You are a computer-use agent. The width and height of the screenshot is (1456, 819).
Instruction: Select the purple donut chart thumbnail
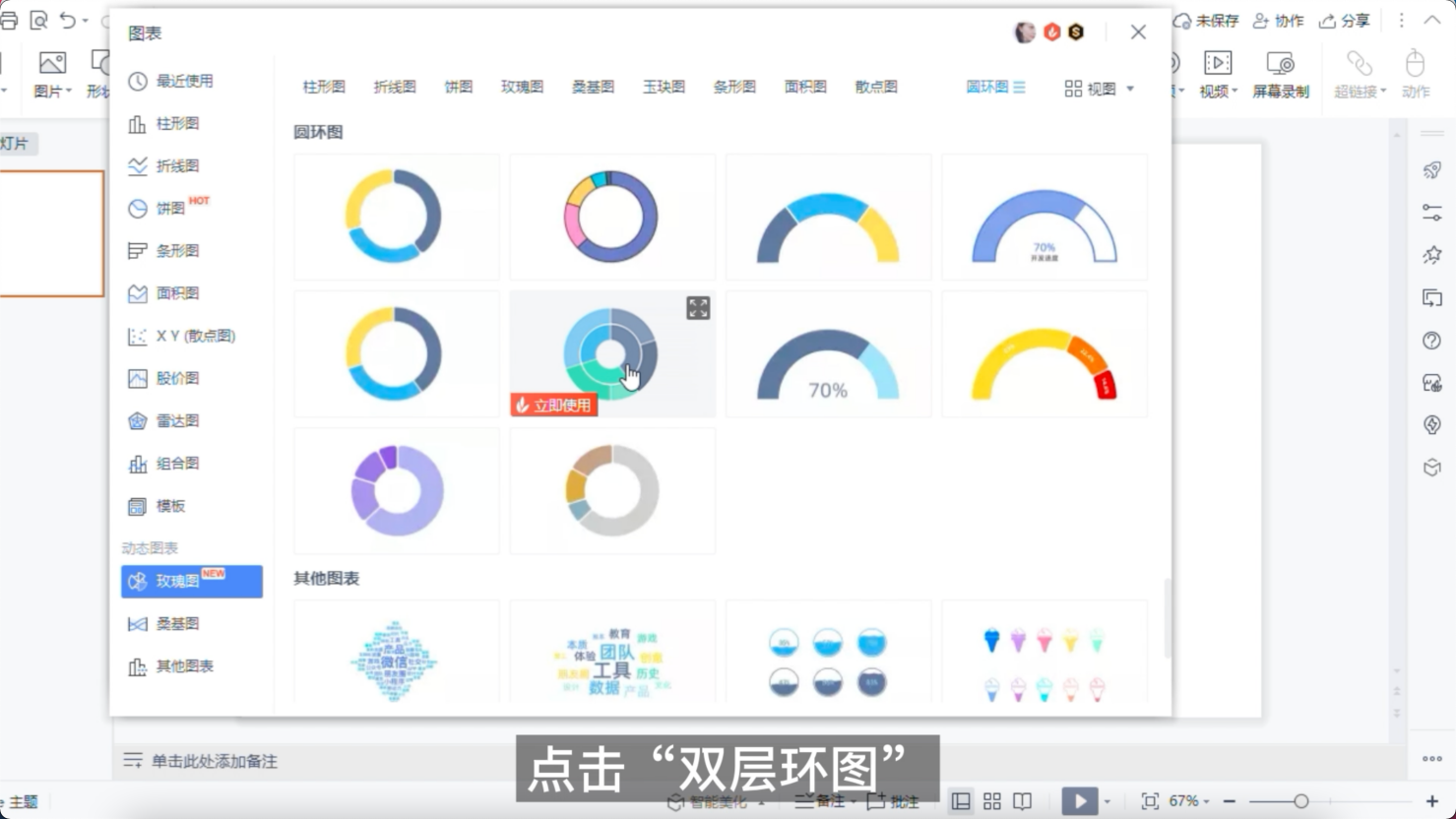(397, 490)
